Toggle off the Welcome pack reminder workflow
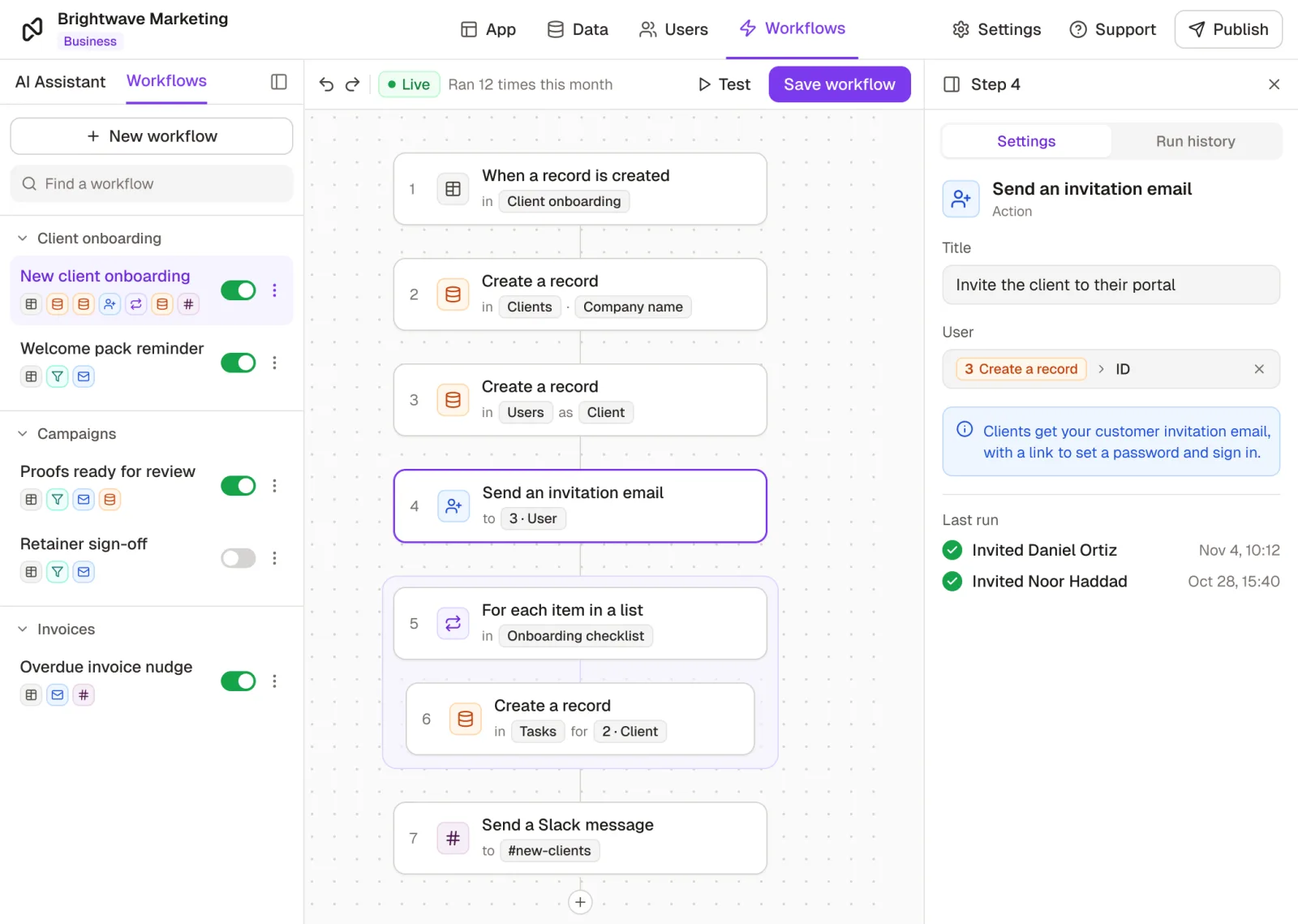Image resolution: width=1298 pixels, height=924 pixels. 239,363
